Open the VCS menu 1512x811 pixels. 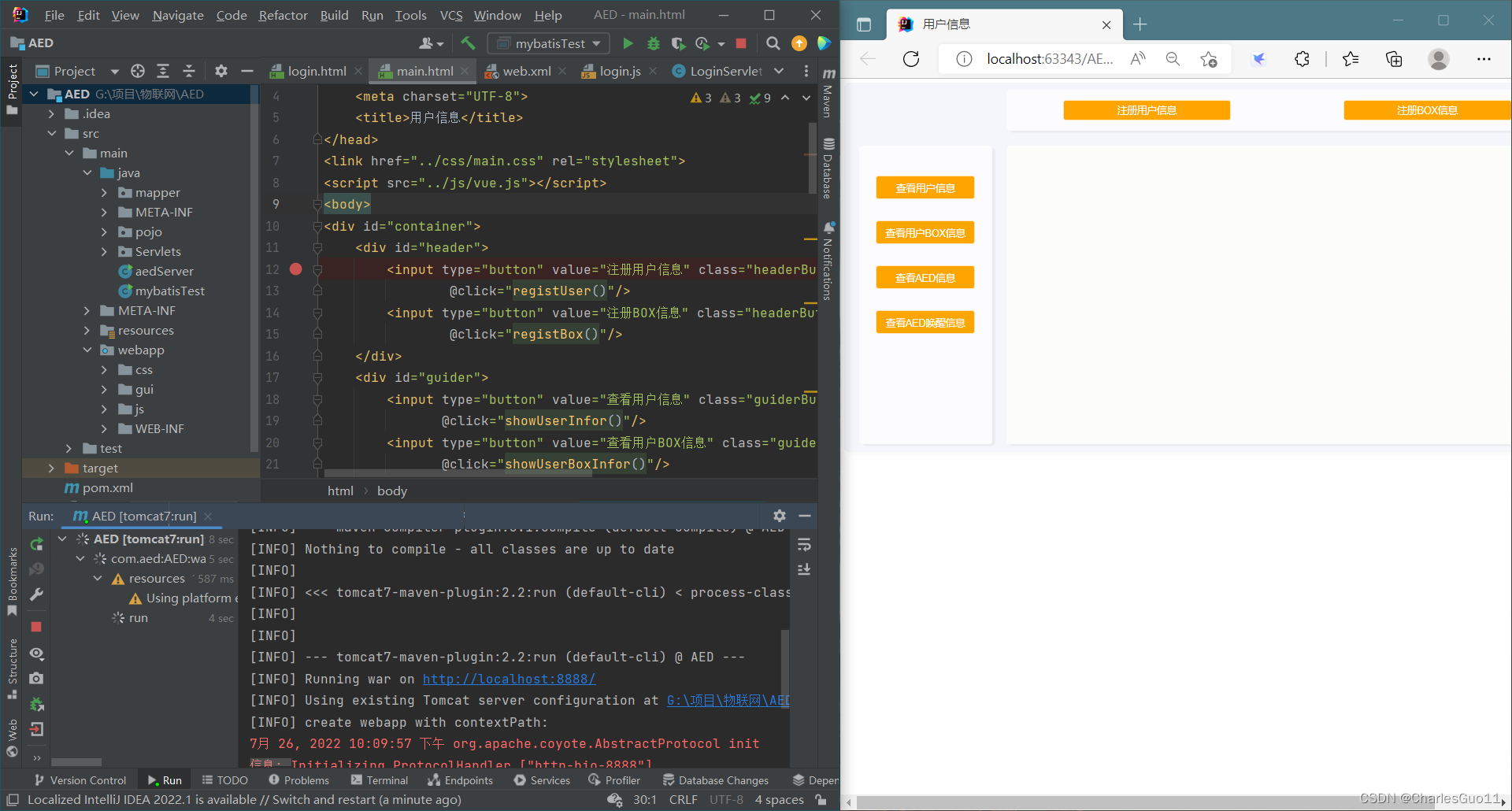click(x=451, y=15)
